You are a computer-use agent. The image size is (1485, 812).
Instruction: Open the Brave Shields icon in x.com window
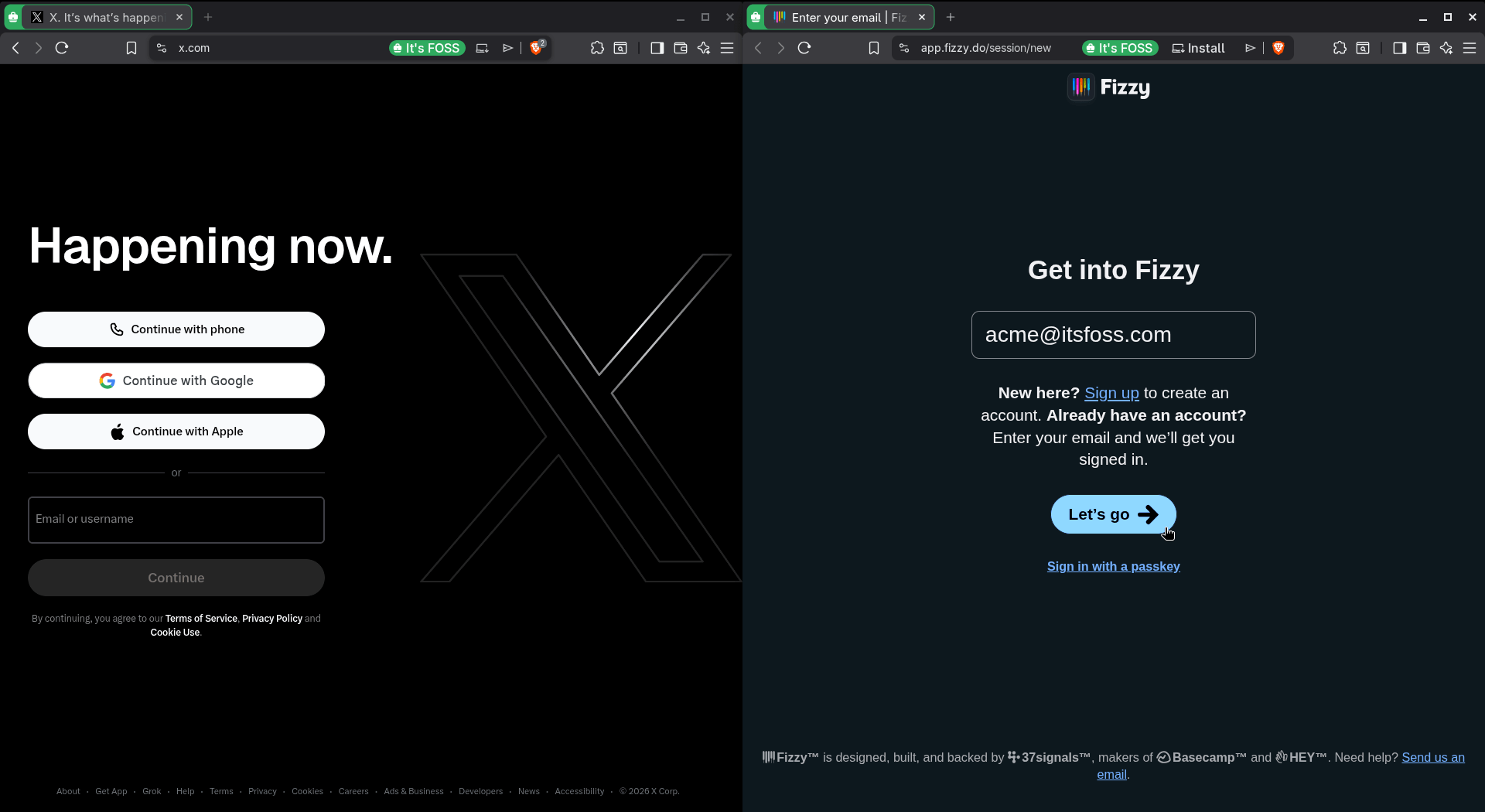pos(537,48)
